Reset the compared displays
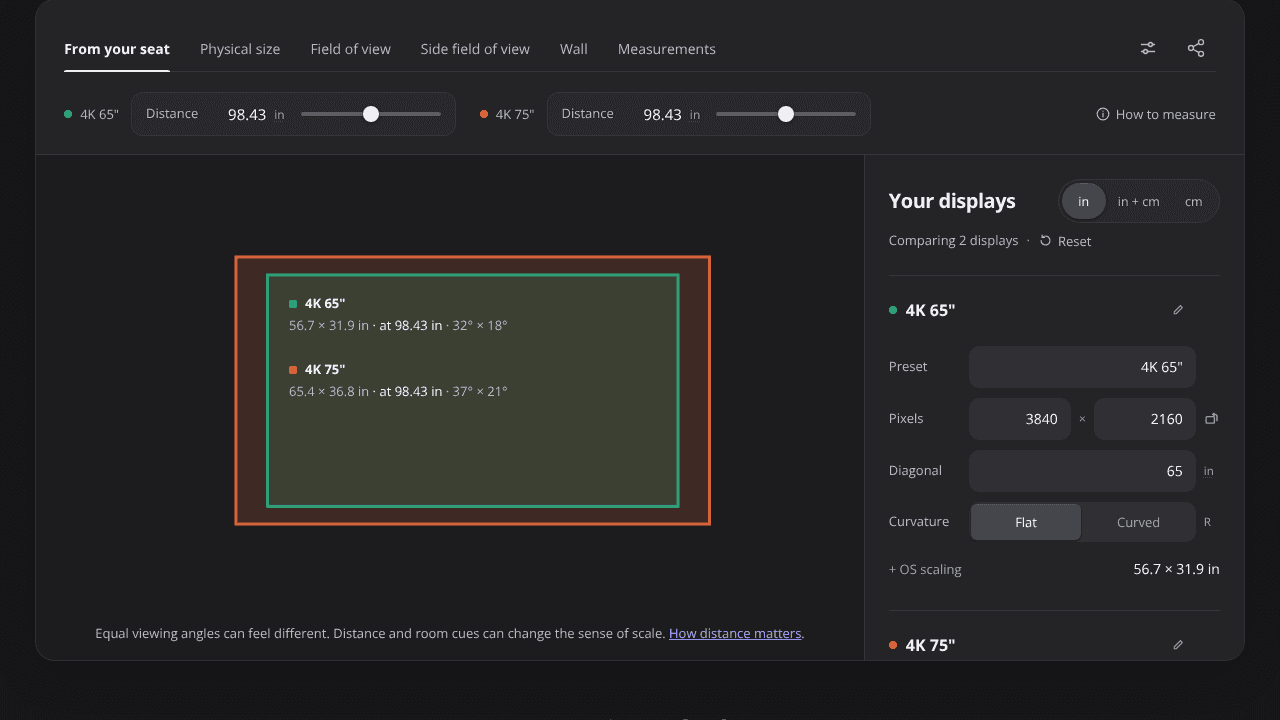This screenshot has width=1280, height=720. pos(1066,241)
